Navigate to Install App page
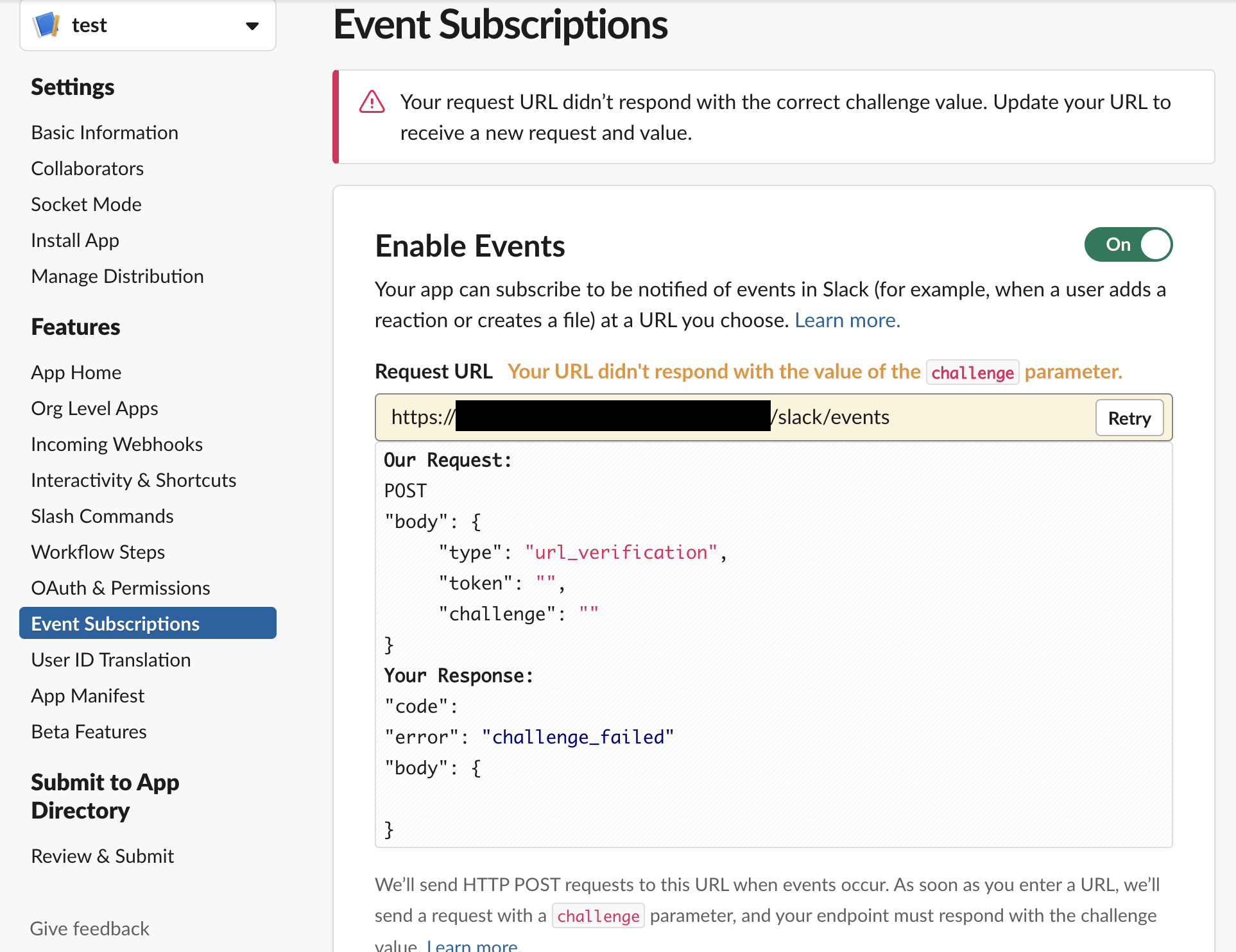The height and width of the screenshot is (952, 1236). point(74,240)
